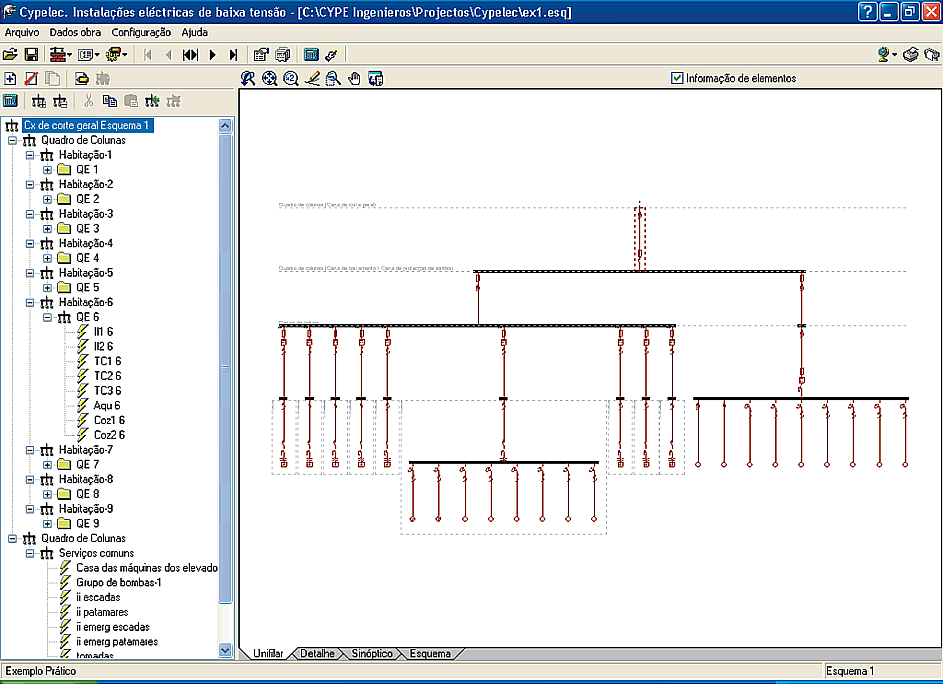
Task: Collapse the Habitação-1 tree node
Action: (x=29, y=155)
